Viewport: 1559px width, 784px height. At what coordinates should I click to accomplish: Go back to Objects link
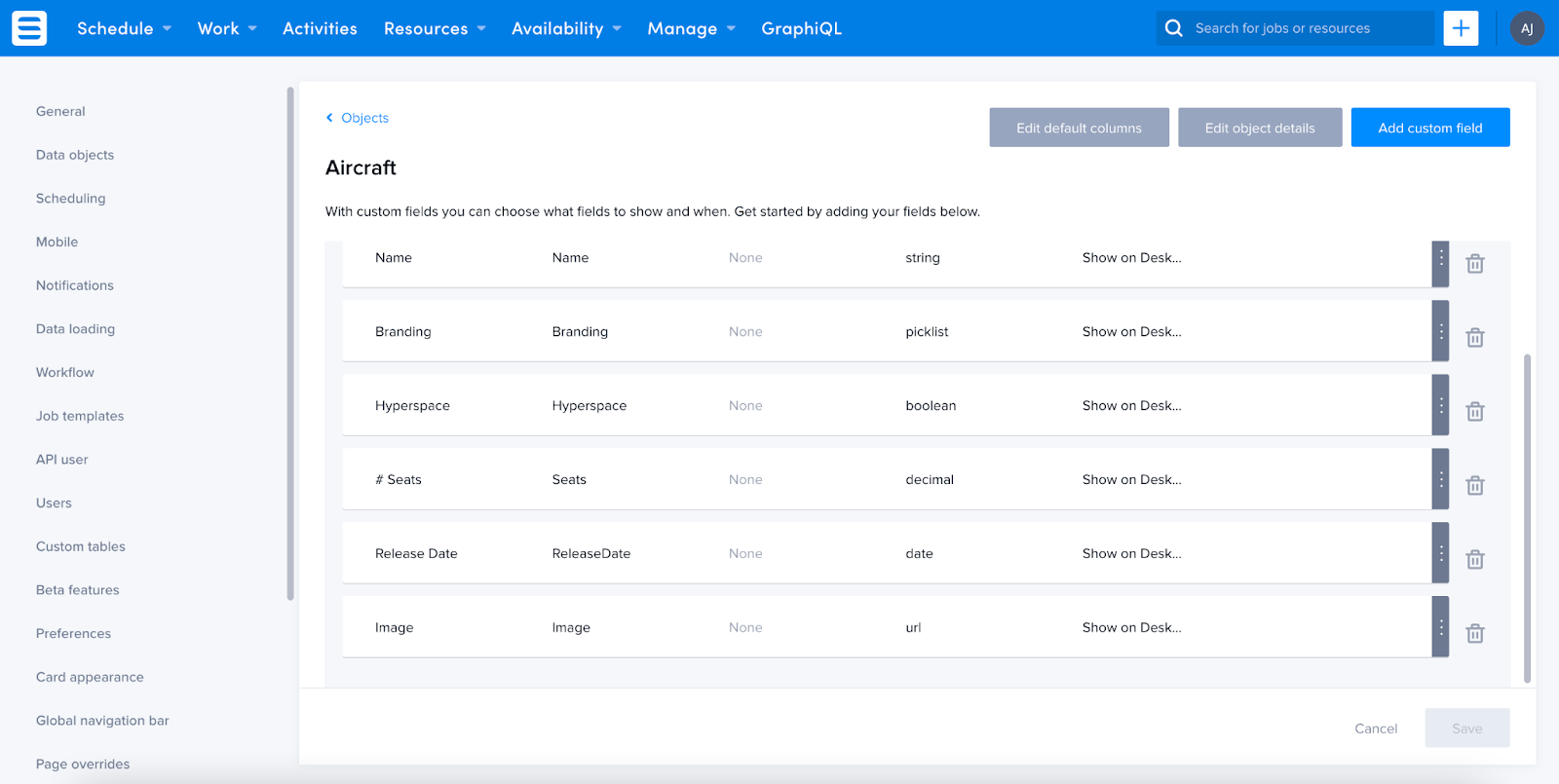click(x=364, y=118)
